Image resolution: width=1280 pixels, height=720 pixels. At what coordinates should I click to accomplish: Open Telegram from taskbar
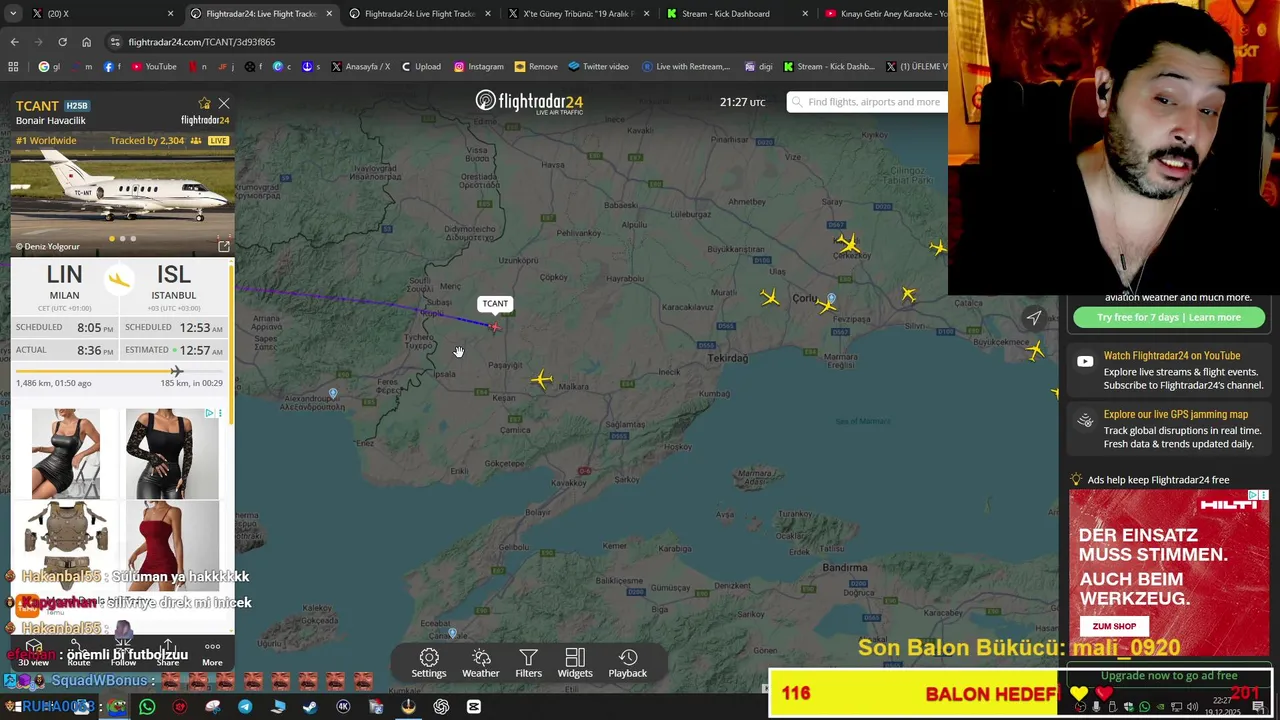(x=245, y=707)
